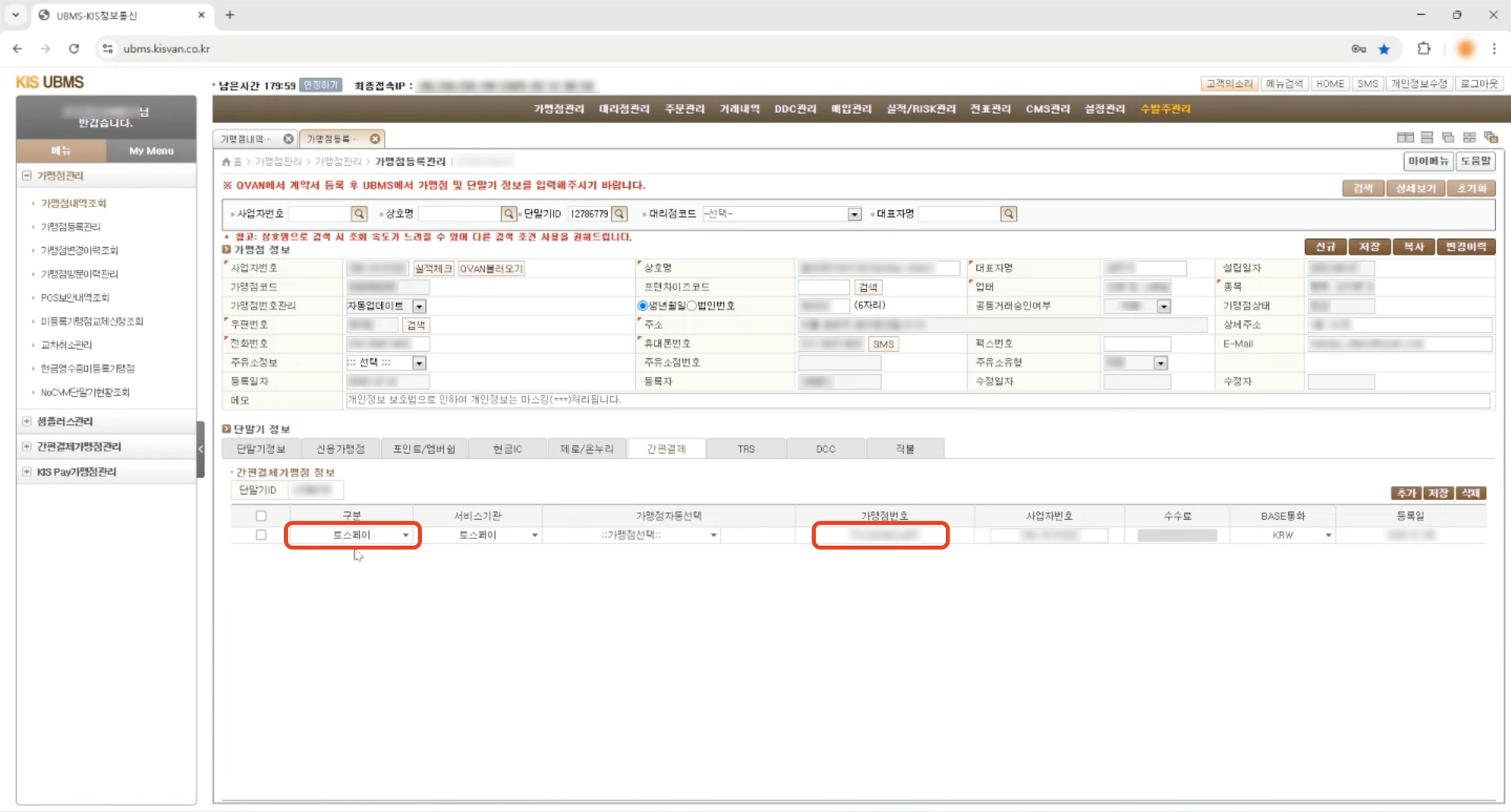Click the vertical split window layout icon
This screenshot has height=812, width=1511.
pyautogui.click(x=1405, y=138)
